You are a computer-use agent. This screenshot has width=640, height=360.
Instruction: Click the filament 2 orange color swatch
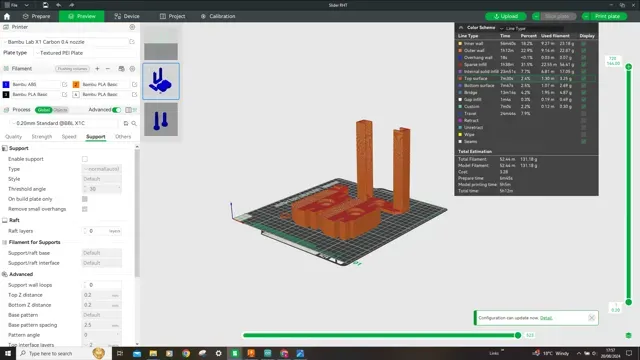pos(76,84)
